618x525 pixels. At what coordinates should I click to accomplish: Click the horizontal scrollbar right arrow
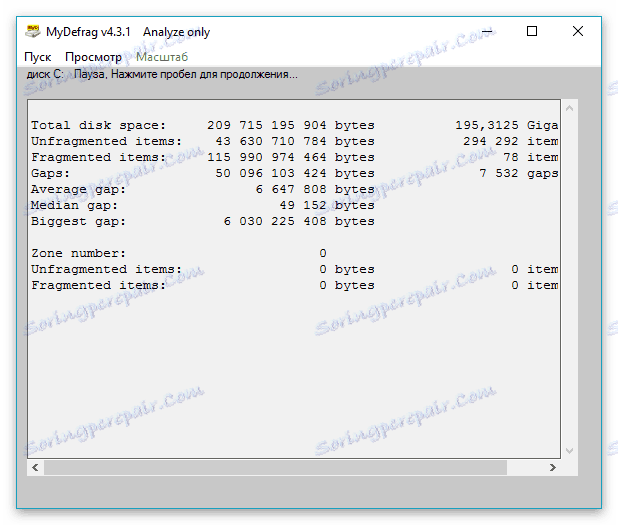[553, 467]
